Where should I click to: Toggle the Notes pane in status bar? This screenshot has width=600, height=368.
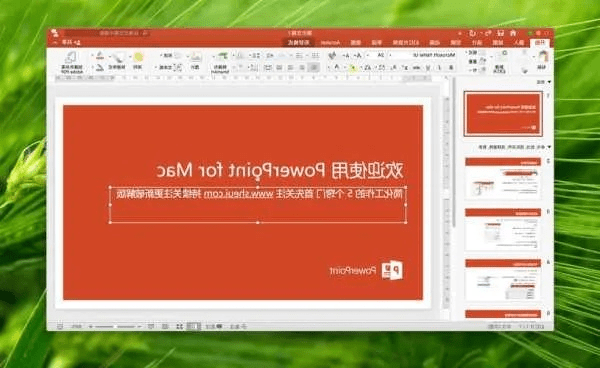tap(237, 326)
